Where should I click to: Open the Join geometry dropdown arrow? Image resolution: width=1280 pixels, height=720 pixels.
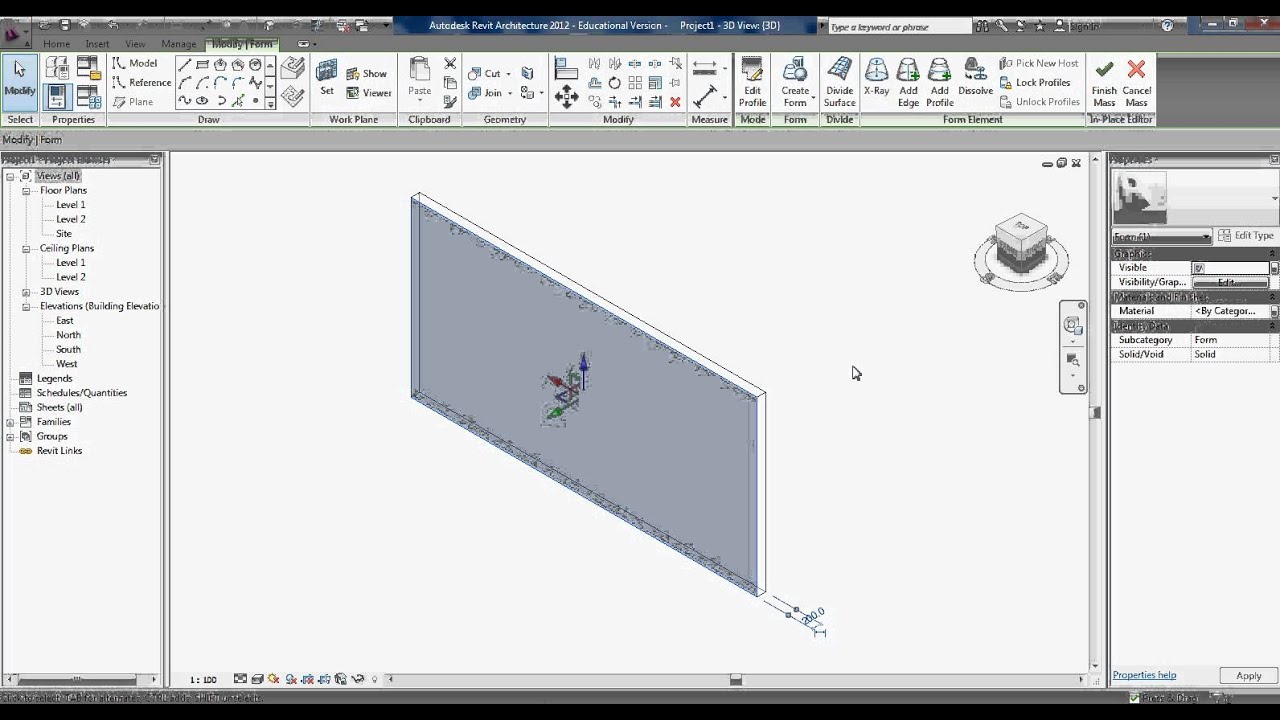point(510,93)
